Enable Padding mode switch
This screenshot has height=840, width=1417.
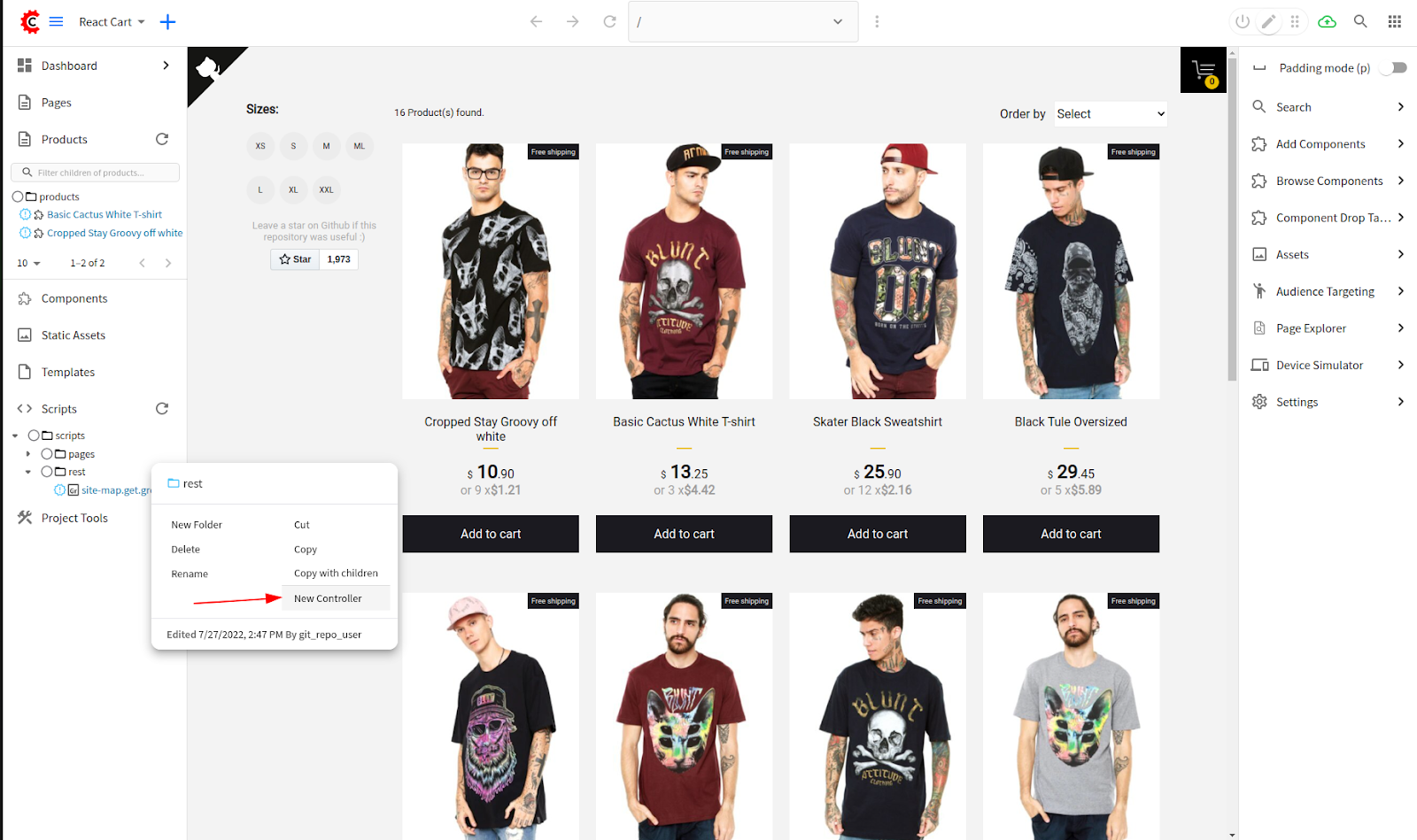[1395, 68]
